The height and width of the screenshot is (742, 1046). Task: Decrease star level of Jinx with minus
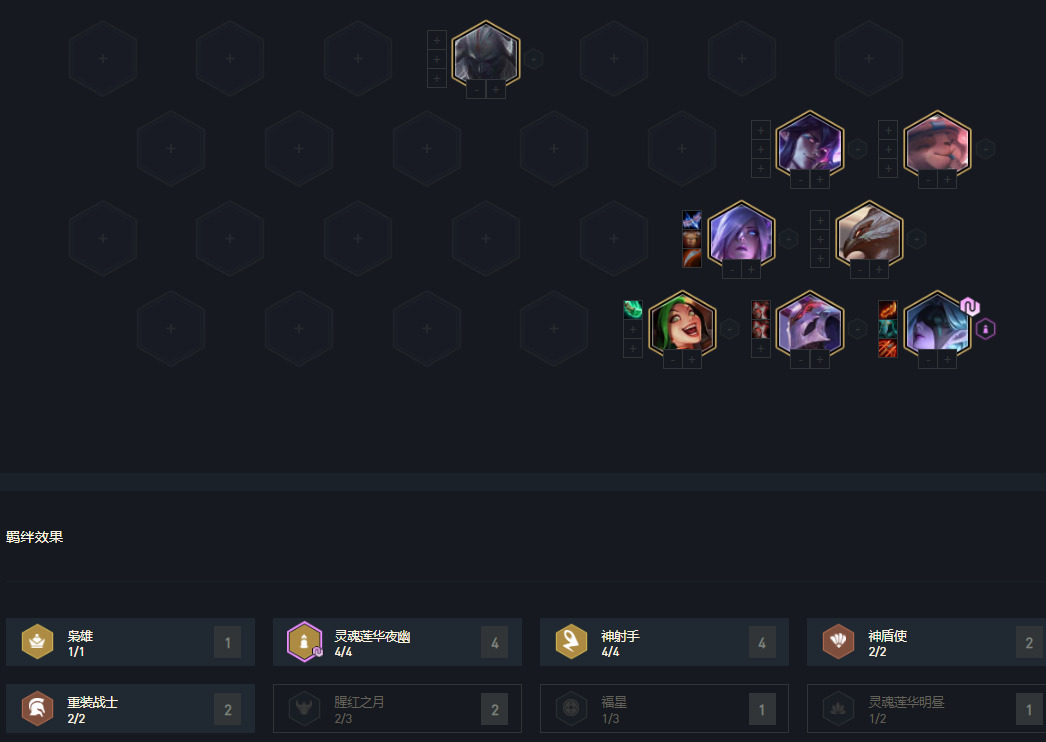point(672,360)
